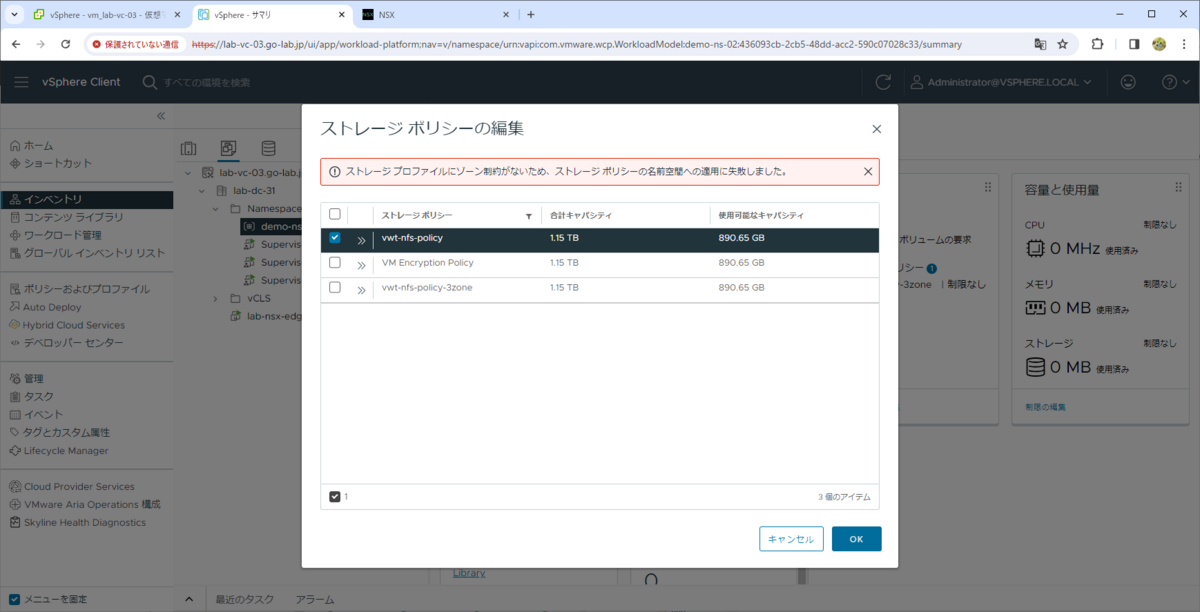Screen dimensions: 1200x612
Task: Click the 制限の編集 link
Action: coord(1045,407)
